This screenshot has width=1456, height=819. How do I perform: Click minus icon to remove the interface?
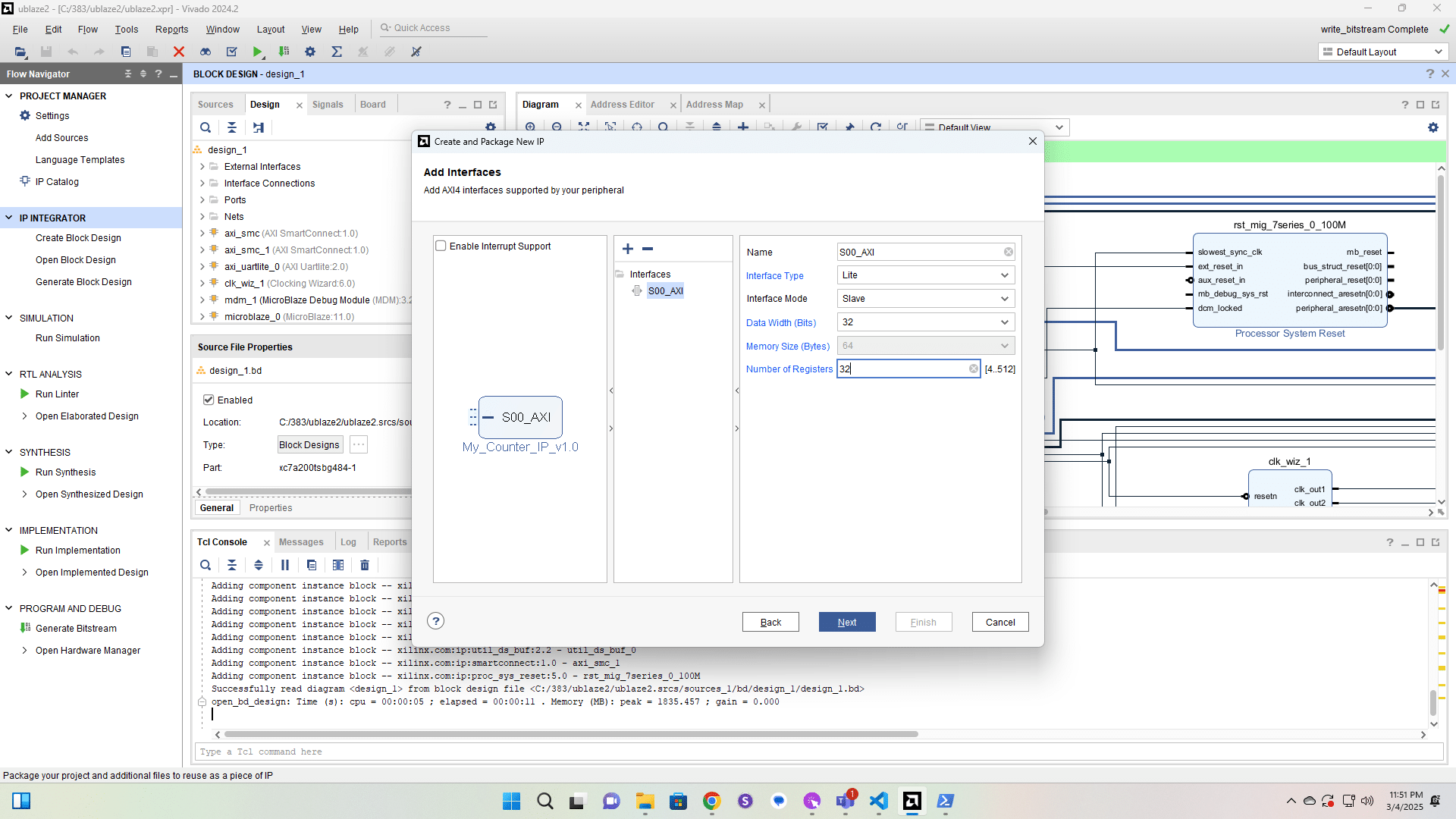[648, 249]
